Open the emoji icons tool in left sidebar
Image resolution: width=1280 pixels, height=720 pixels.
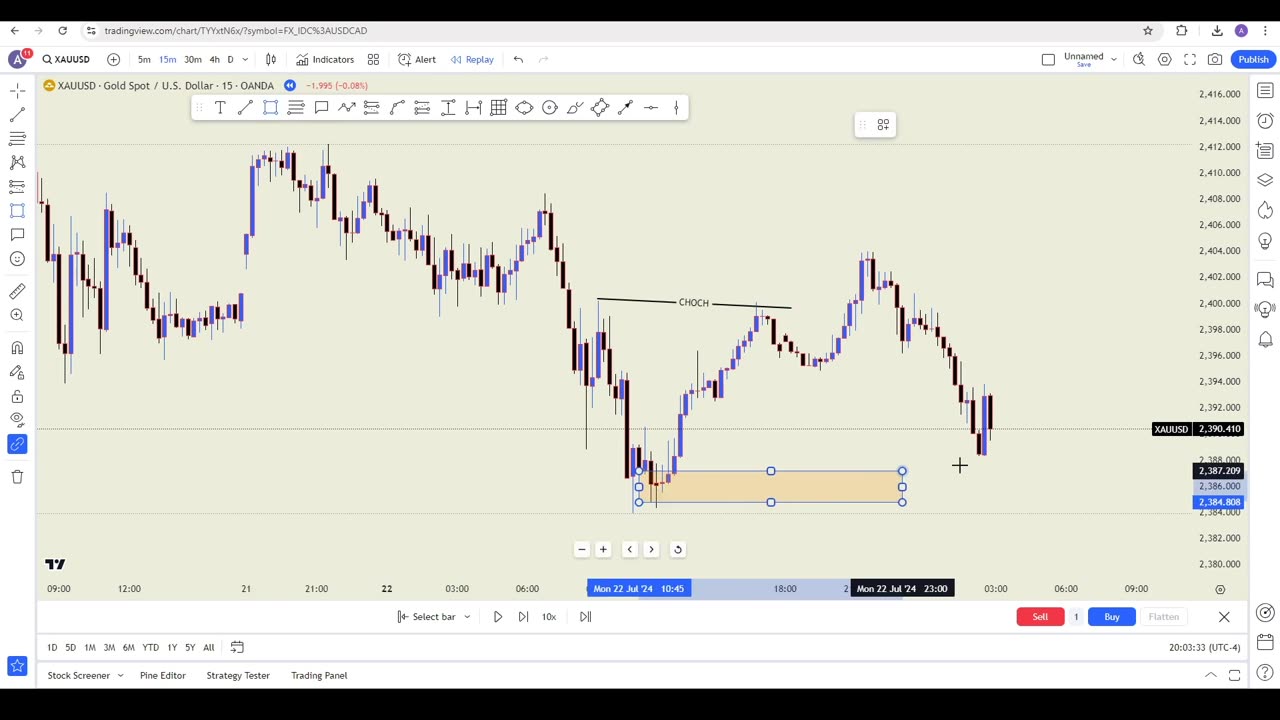click(17, 259)
